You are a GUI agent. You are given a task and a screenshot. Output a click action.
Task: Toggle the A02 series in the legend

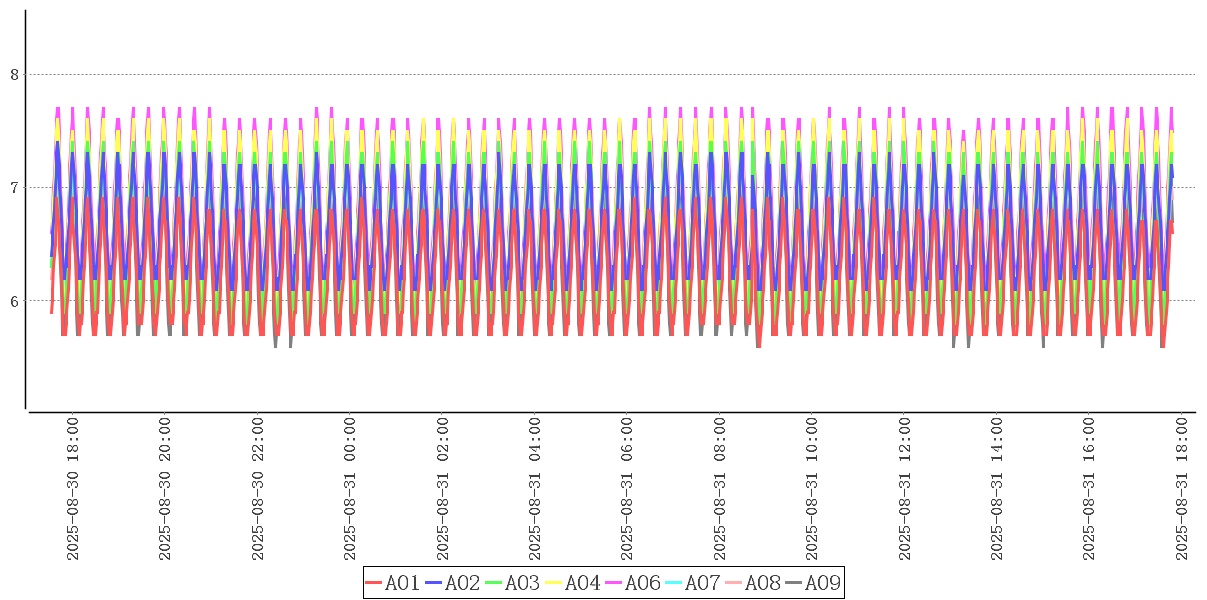coord(461,583)
